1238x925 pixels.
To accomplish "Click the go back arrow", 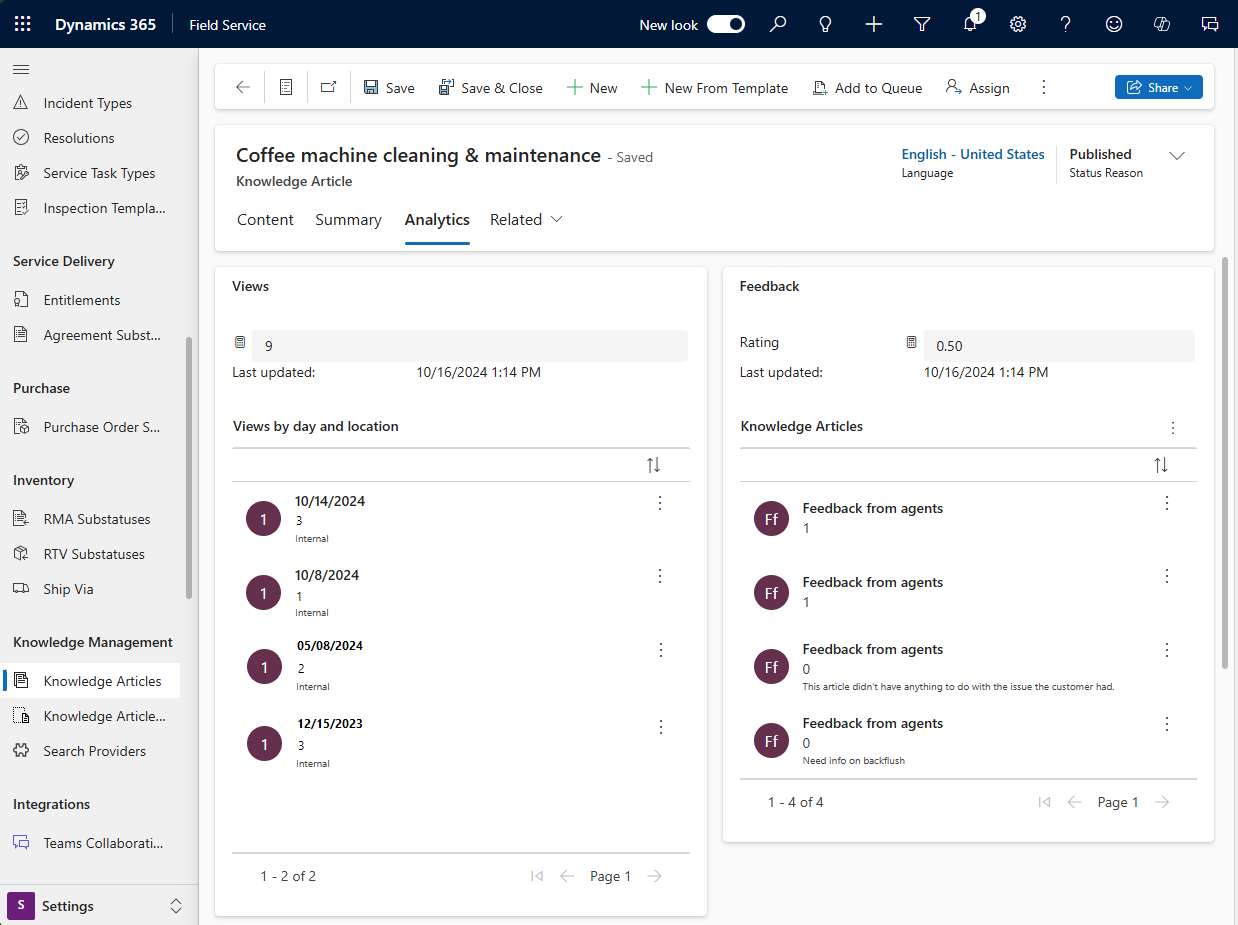I will [243, 88].
